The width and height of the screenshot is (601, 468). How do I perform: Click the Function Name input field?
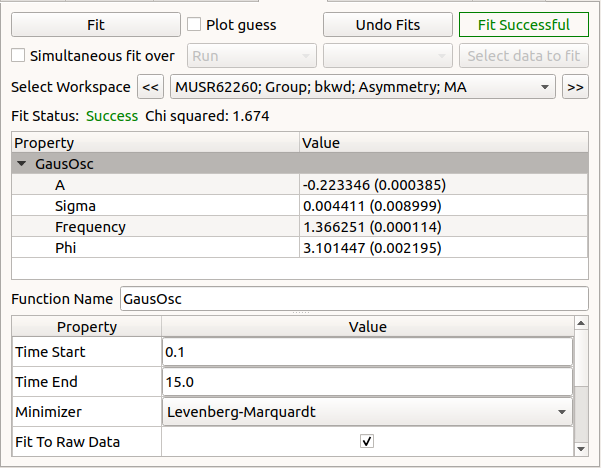point(354,298)
